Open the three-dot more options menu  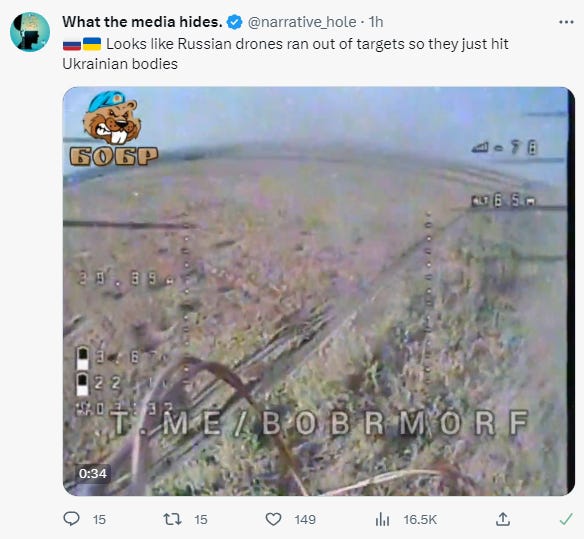(x=566, y=22)
